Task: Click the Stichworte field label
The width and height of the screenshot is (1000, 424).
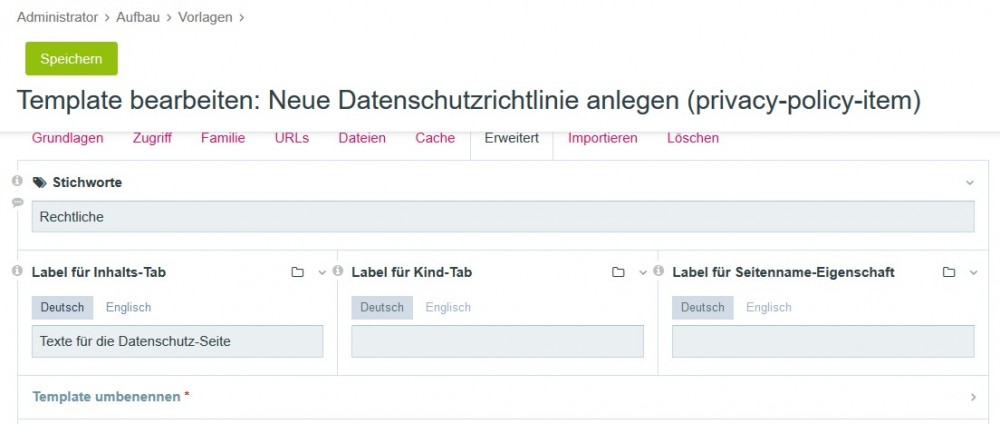Action: [87, 182]
